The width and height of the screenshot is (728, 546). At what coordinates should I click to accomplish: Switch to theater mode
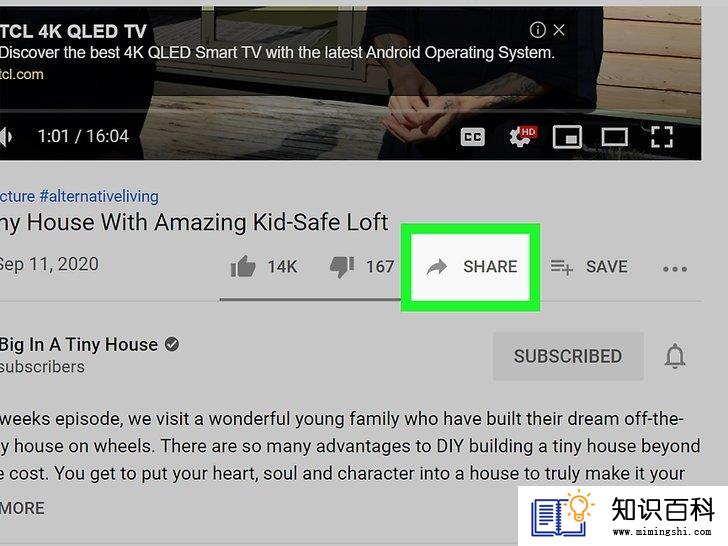tap(615, 137)
